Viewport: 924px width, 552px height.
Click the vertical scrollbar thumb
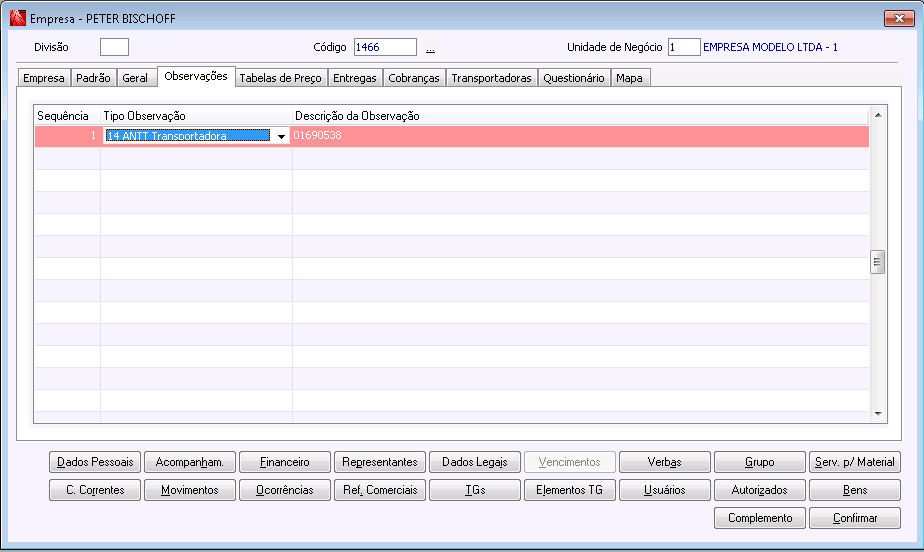coord(877,262)
